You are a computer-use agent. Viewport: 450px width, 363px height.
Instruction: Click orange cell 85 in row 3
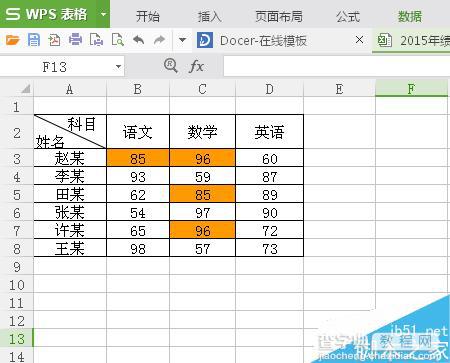point(138,158)
